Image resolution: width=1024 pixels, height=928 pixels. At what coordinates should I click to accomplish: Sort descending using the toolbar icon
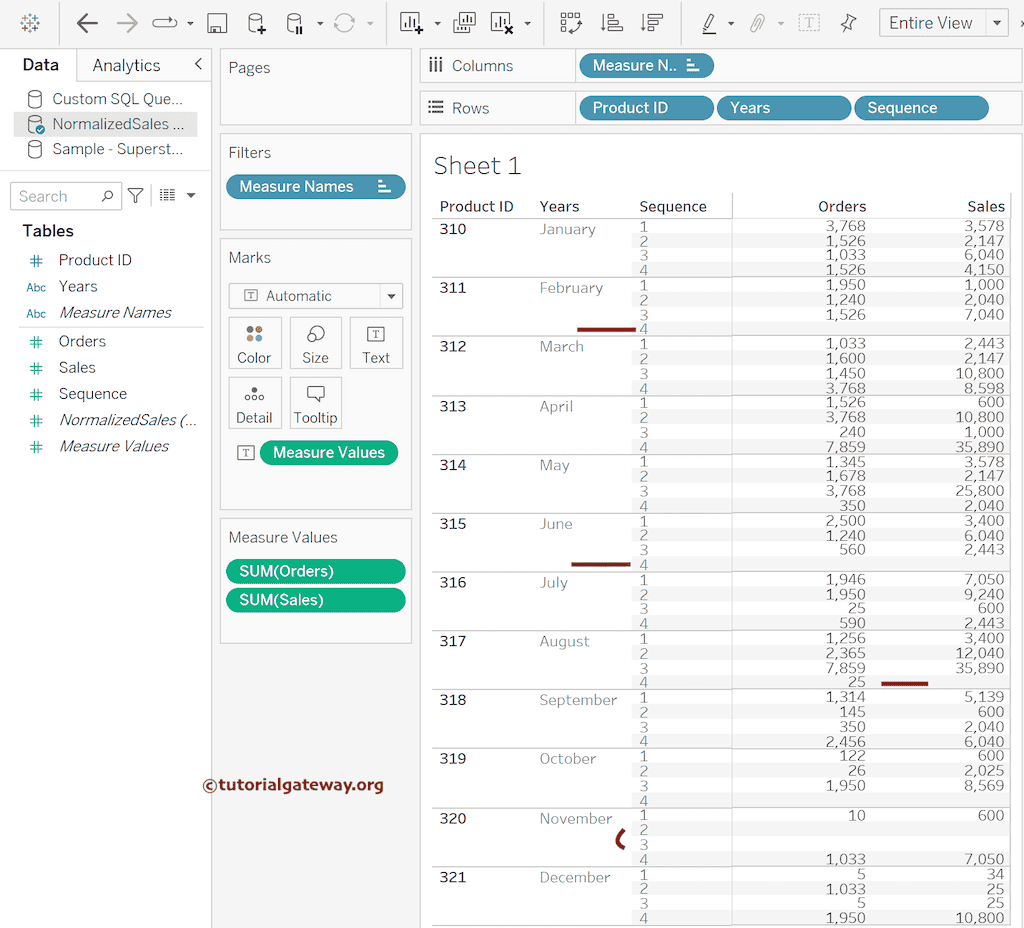(x=652, y=23)
